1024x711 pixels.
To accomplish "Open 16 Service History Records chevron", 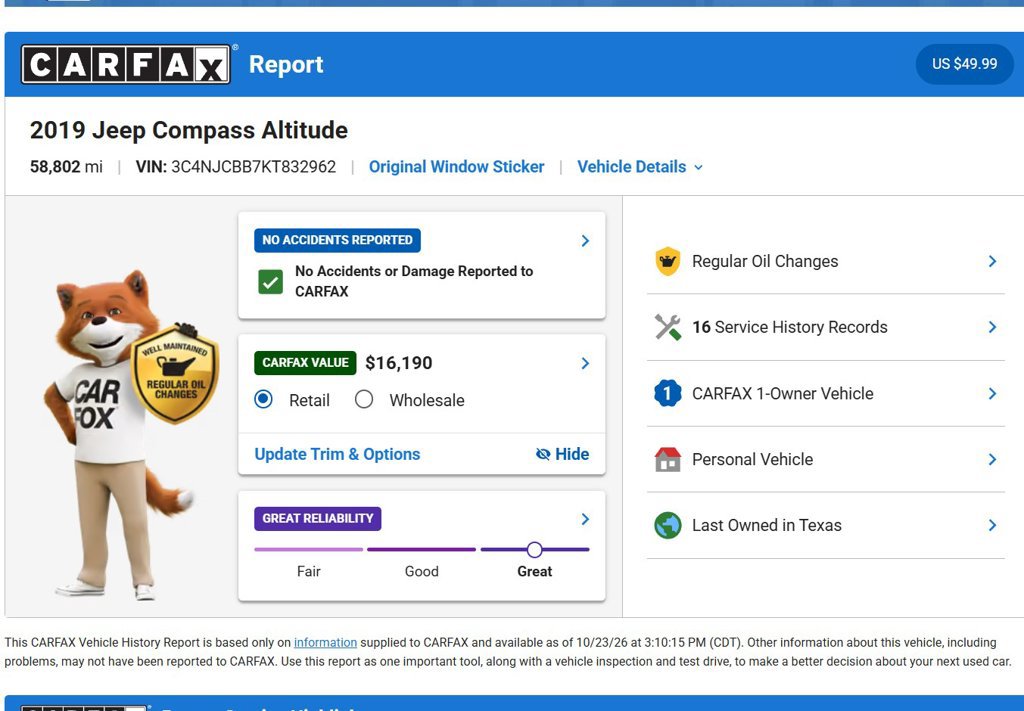I will pos(992,327).
